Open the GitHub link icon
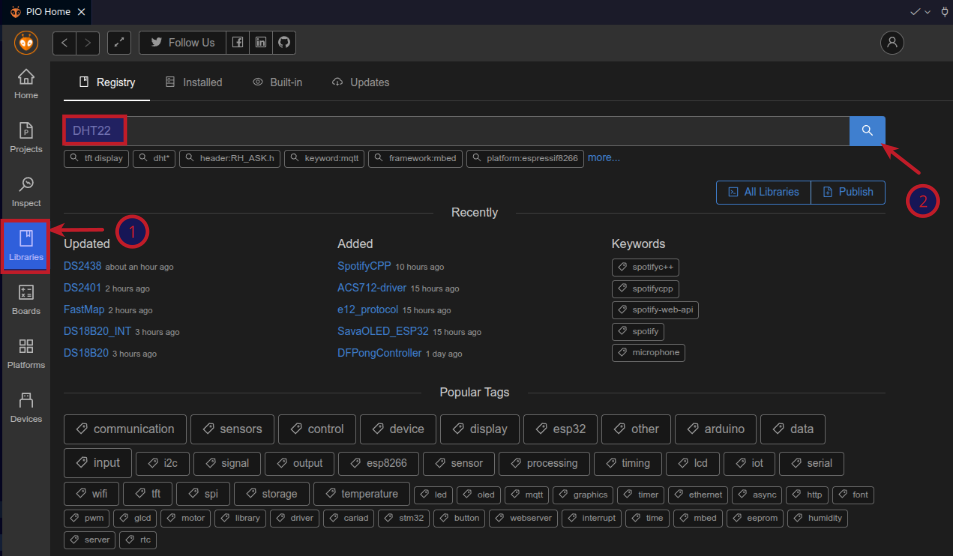 284,43
